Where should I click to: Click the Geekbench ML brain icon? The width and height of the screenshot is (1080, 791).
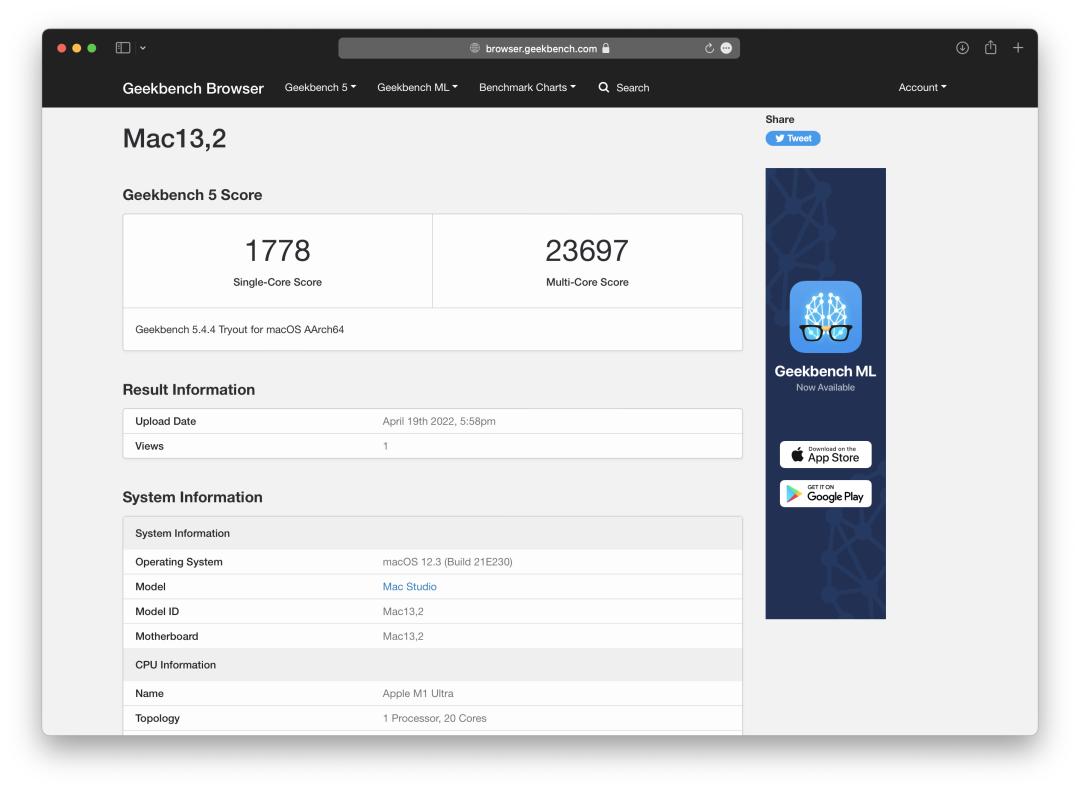coord(825,317)
